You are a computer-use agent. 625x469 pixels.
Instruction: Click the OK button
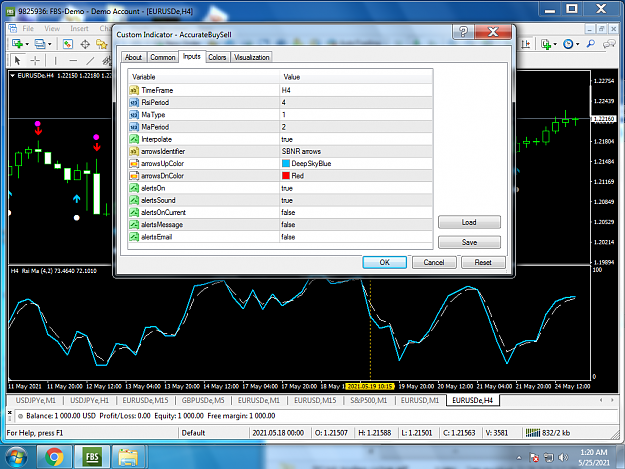coord(385,262)
